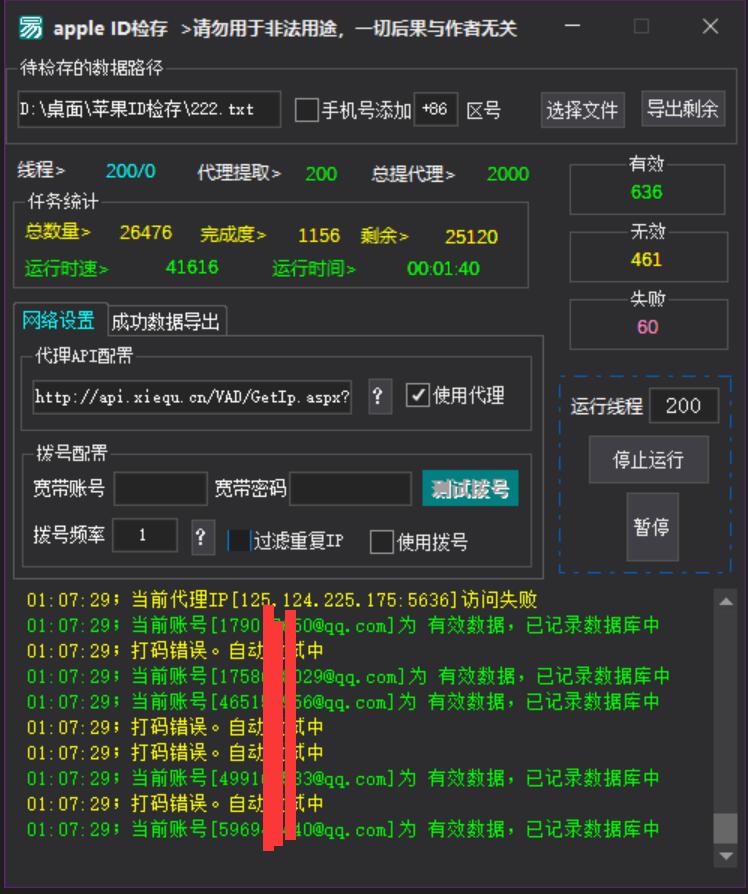Enable the 手机号添加 checkbox
The width and height of the screenshot is (748, 894).
(307, 110)
